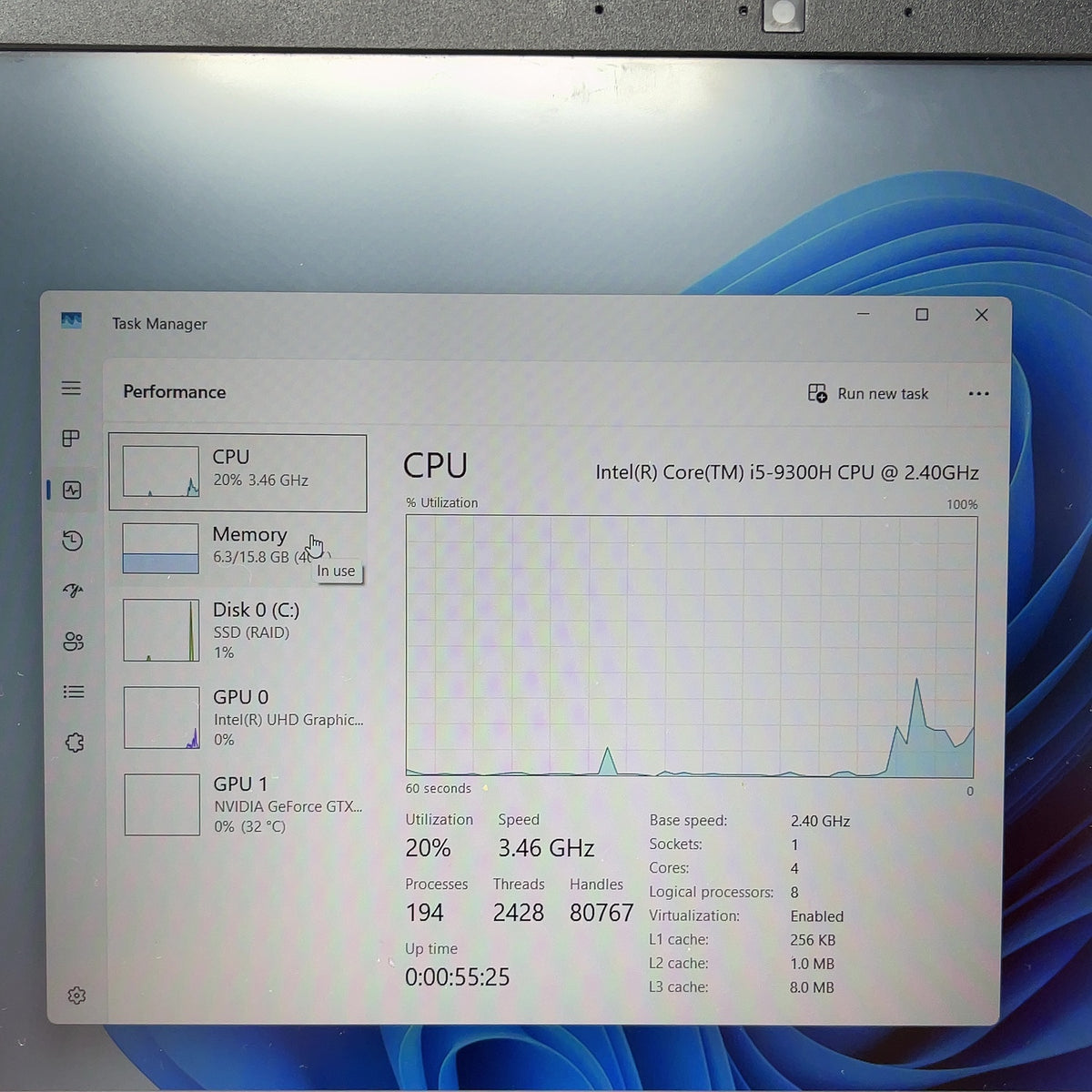Open the hamburger navigation menu

tap(71, 389)
